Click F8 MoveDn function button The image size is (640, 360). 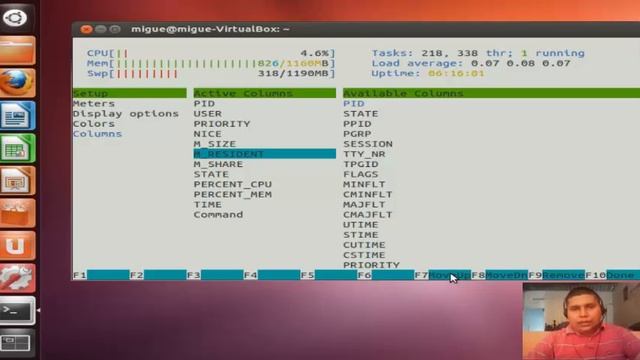[x=500, y=275]
